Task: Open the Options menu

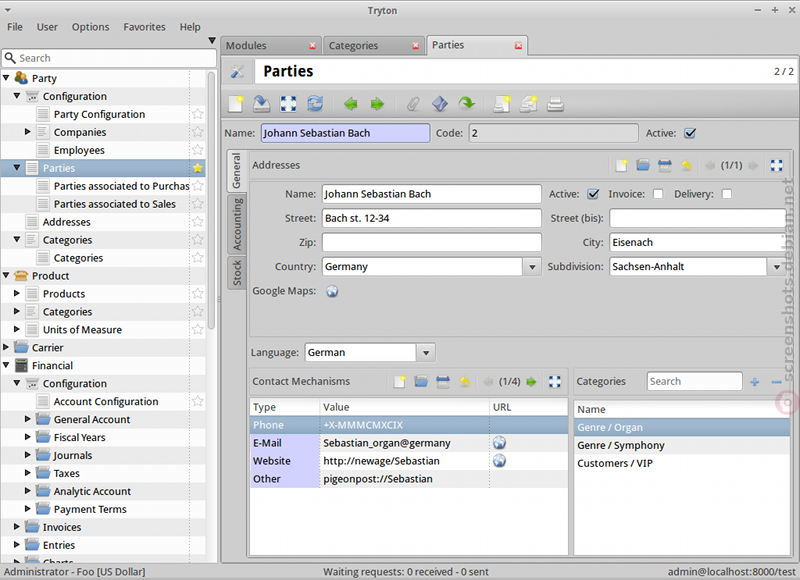Action: tap(90, 27)
